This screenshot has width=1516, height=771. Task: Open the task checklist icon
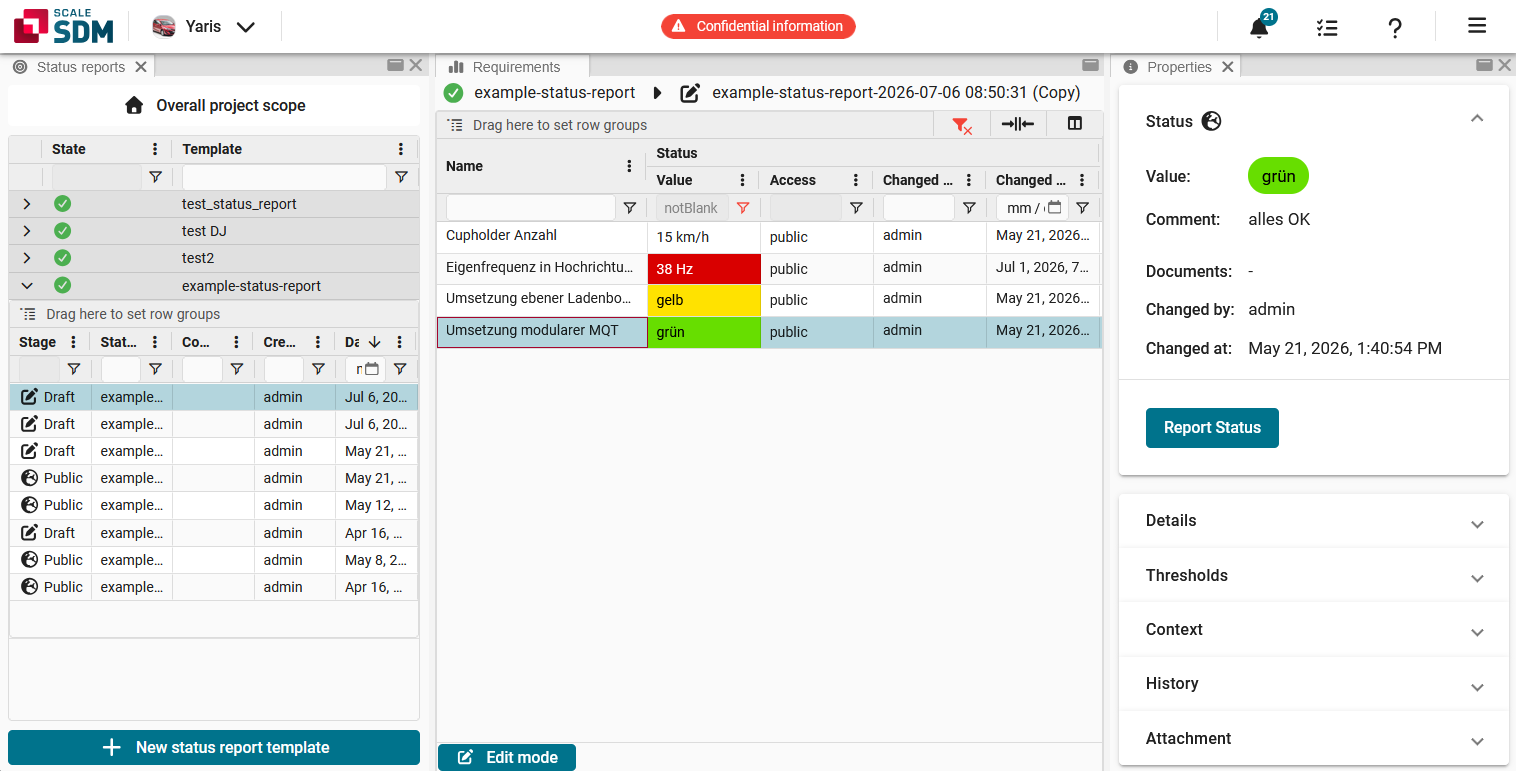[x=1327, y=27]
